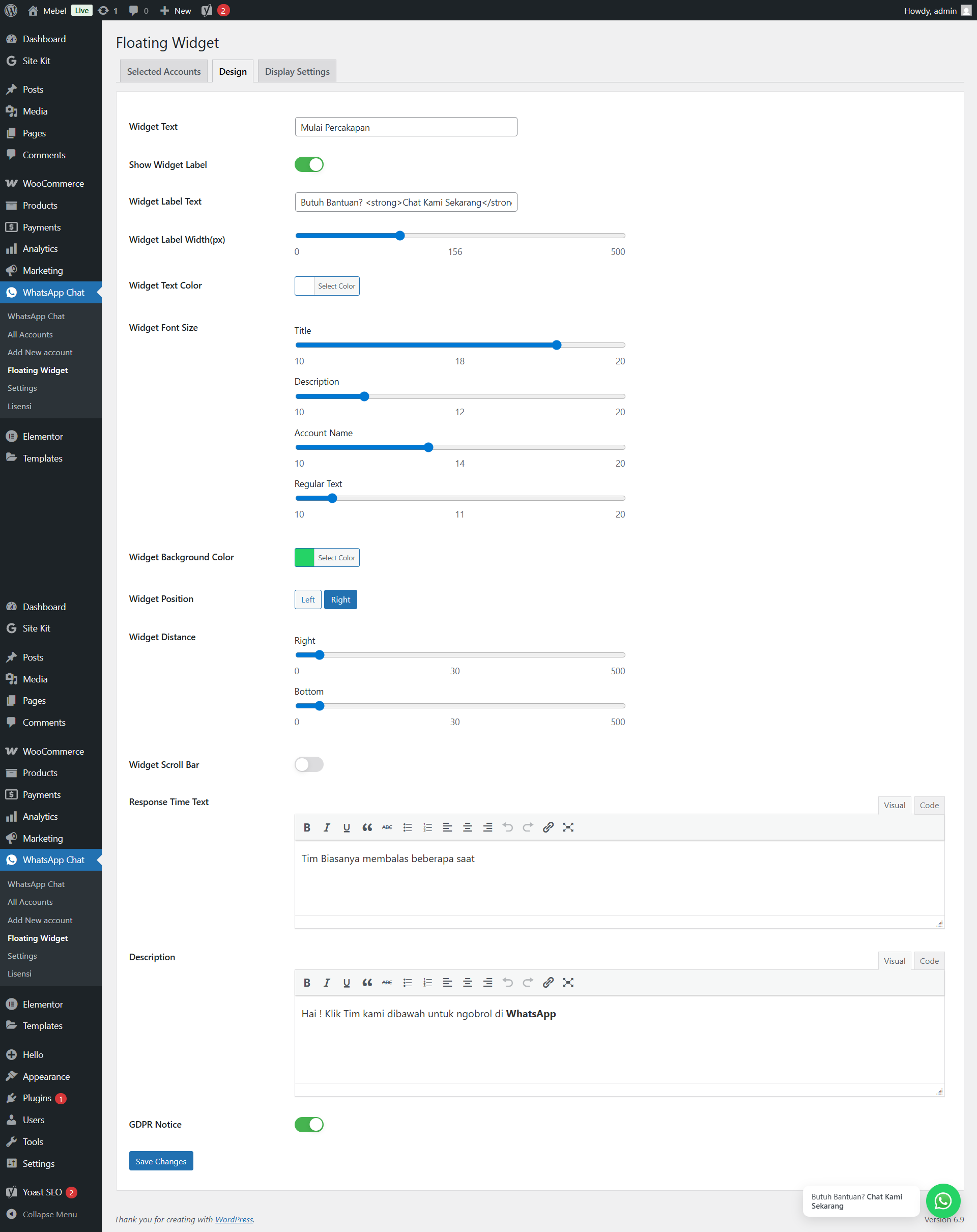This screenshot has height=1232, width=977.
Task: Insert a blockquote in the Description editor
Action: (x=367, y=982)
